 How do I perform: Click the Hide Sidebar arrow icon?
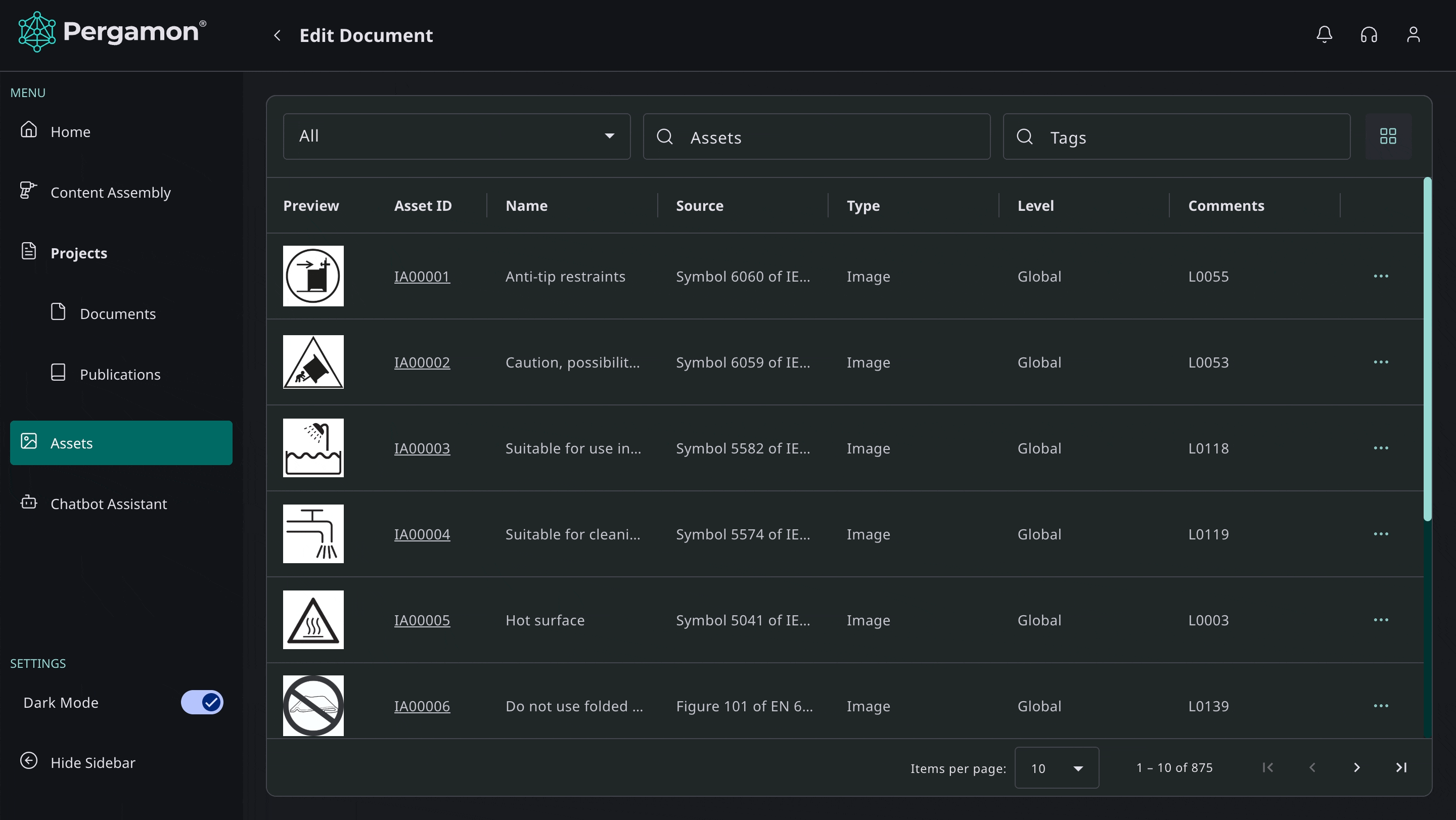coord(29,761)
